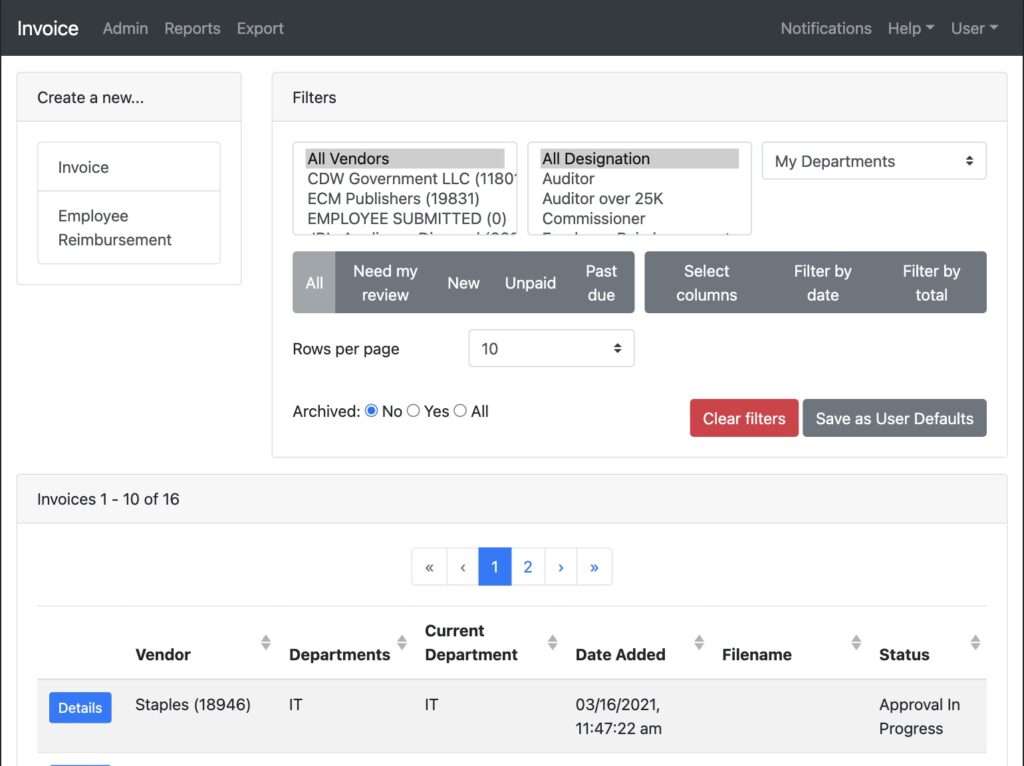Activate the Unpaid filter segment
1024x766 pixels.
[530, 282]
